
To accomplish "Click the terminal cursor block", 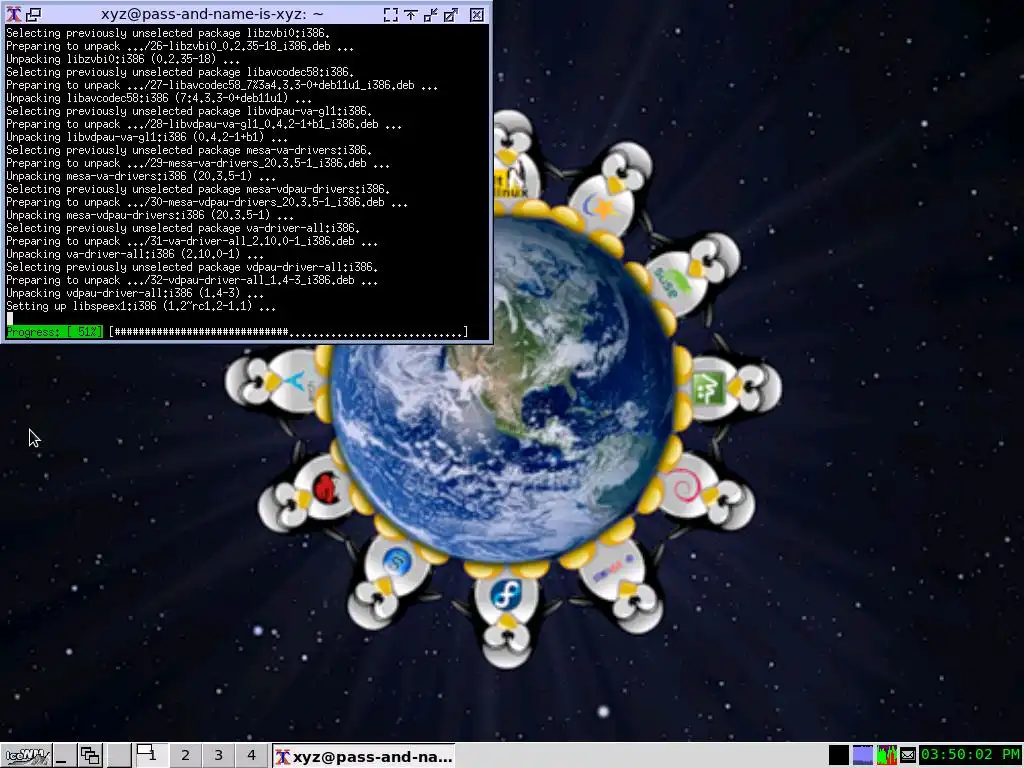I will [x=9, y=319].
